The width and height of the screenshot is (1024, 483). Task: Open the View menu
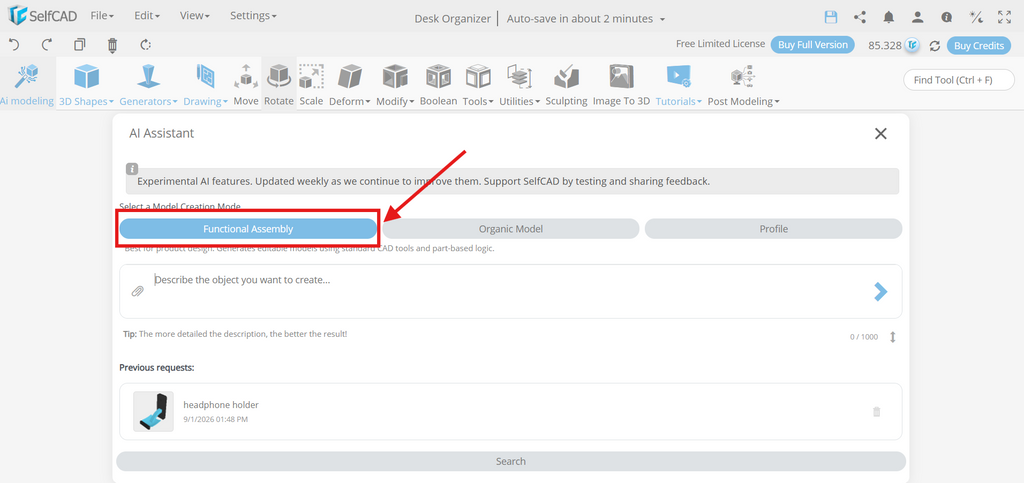click(195, 16)
